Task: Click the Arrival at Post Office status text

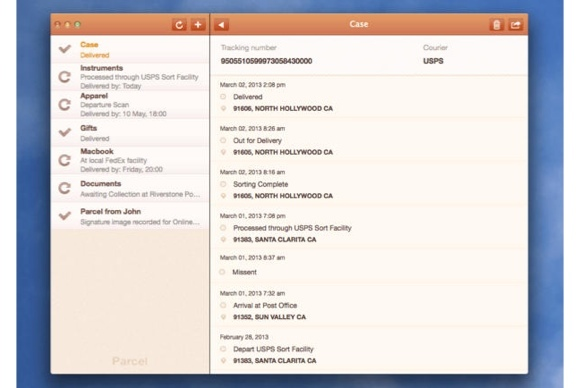Action: click(265, 306)
